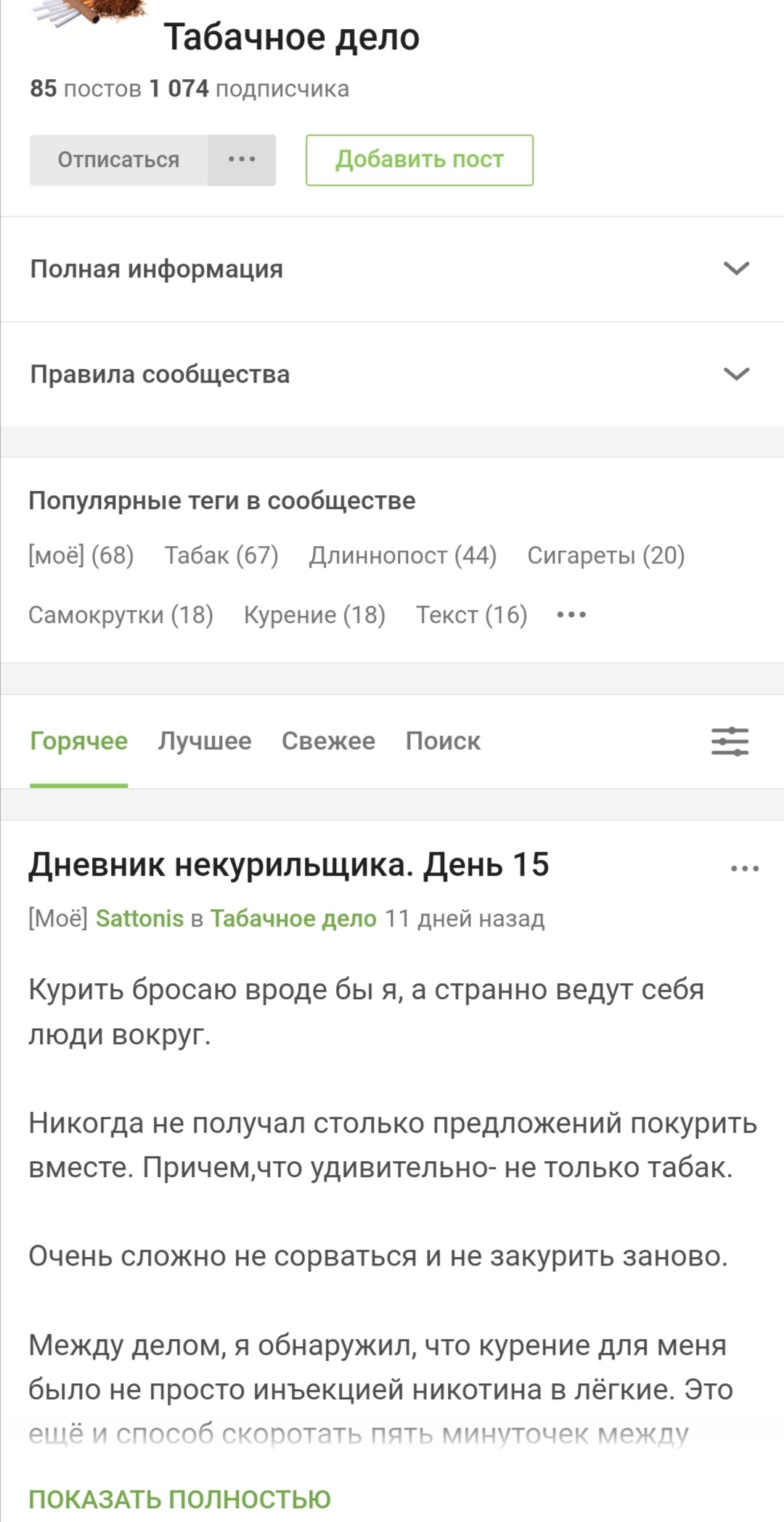Image resolution: width=784 pixels, height=1522 pixels.
Task: Open the Самокрутки (18) tag
Action: [121, 615]
